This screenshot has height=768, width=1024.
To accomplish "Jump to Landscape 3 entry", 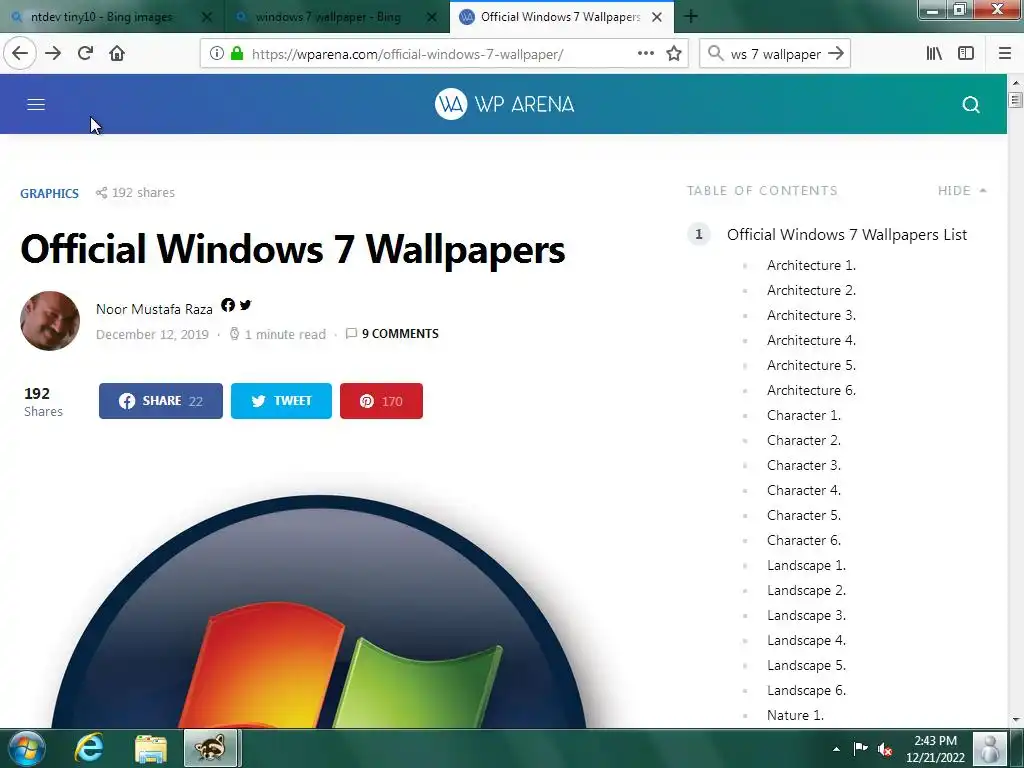I will [x=806, y=616].
